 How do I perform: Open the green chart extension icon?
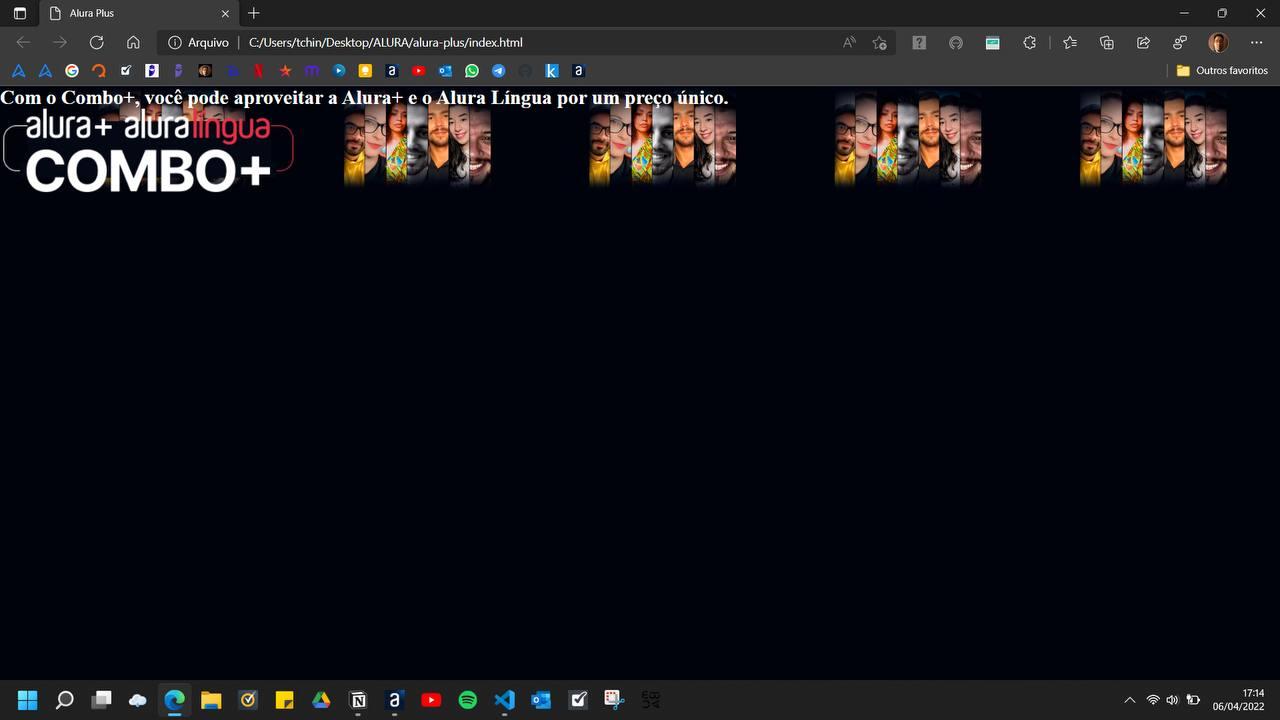(x=992, y=42)
